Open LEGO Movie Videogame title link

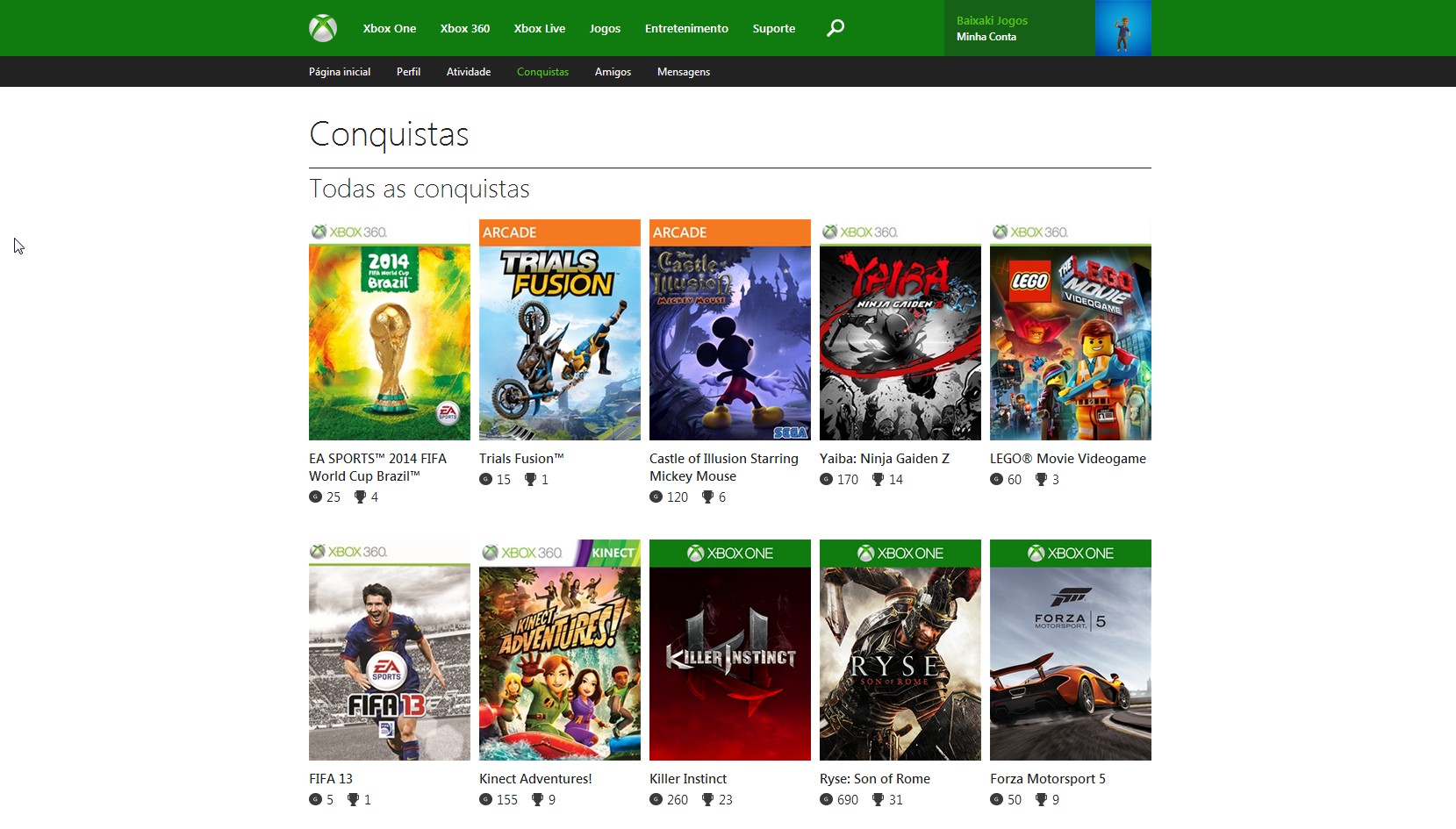[1068, 458]
